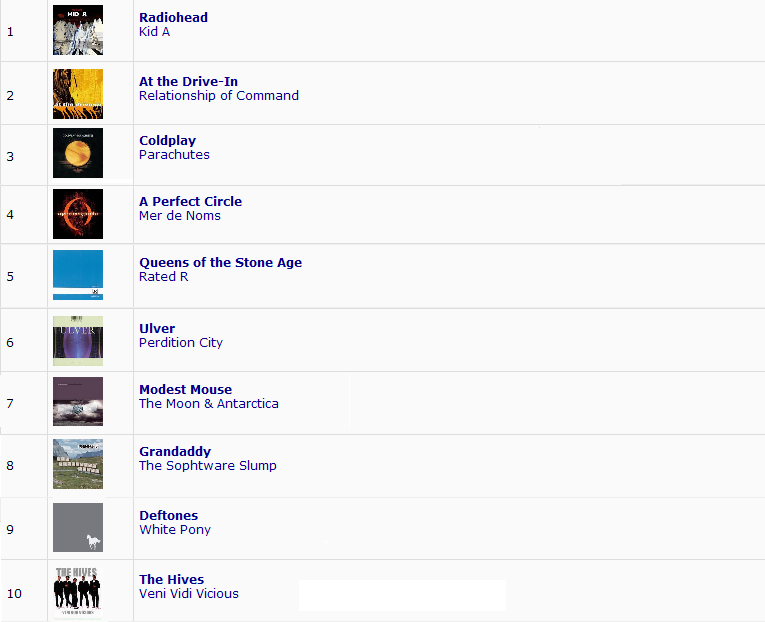765x622 pixels.
Task: Open The Moon & Antarctica album link
Action: [x=209, y=403]
